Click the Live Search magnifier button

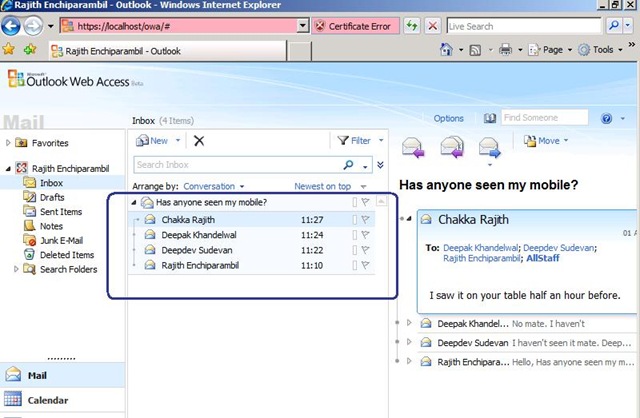613,26
